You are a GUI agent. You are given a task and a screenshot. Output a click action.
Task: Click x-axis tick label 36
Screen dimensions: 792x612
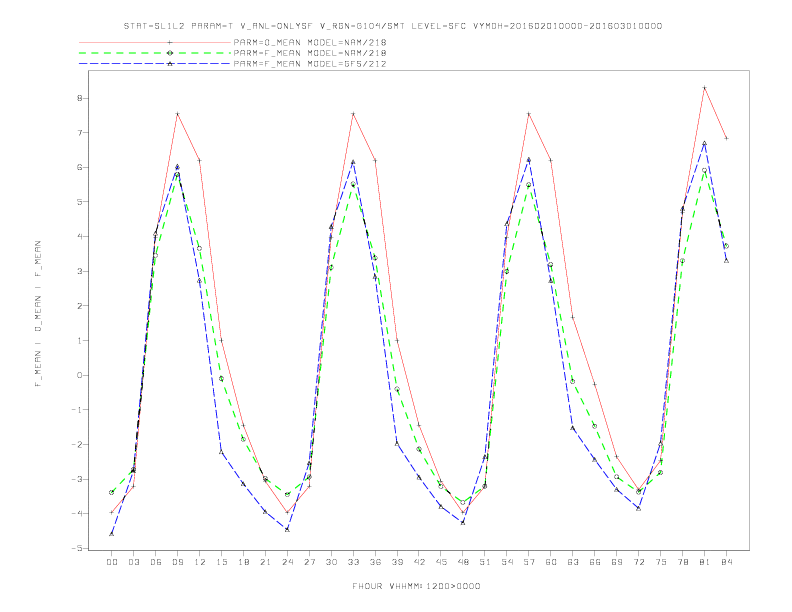375,562
